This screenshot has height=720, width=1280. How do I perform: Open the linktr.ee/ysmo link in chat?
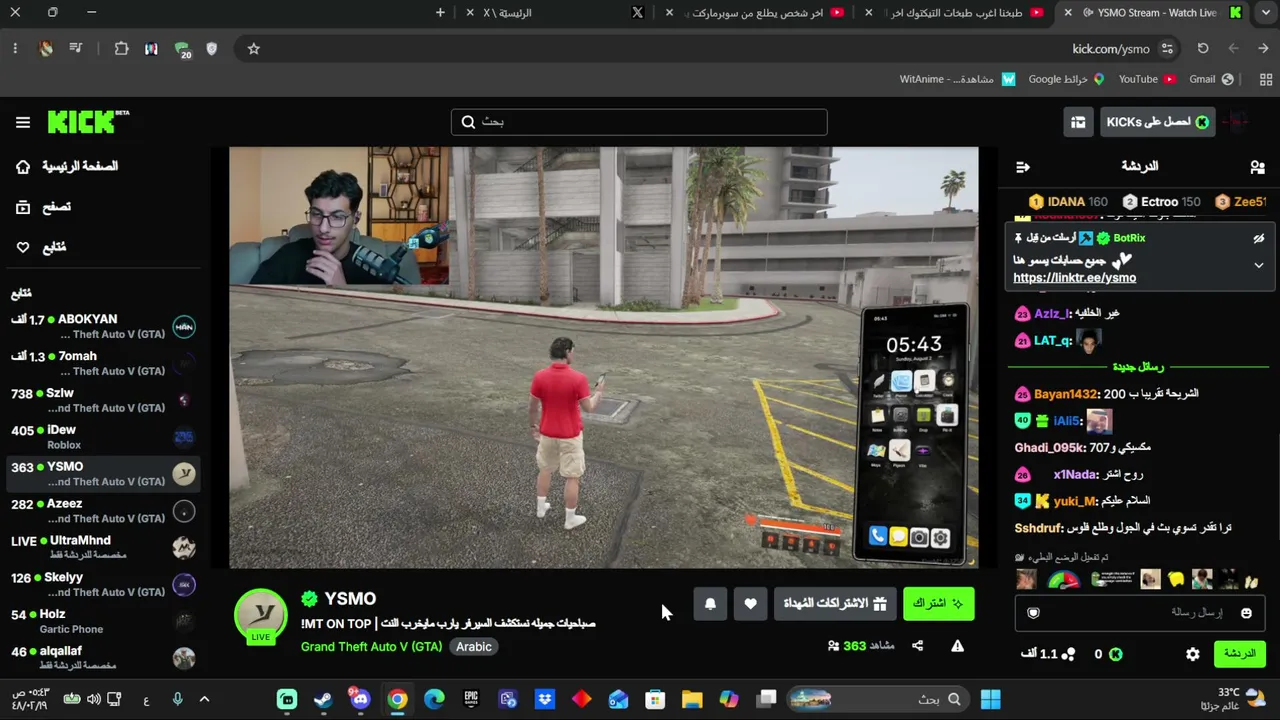[x=1074, y=278]
